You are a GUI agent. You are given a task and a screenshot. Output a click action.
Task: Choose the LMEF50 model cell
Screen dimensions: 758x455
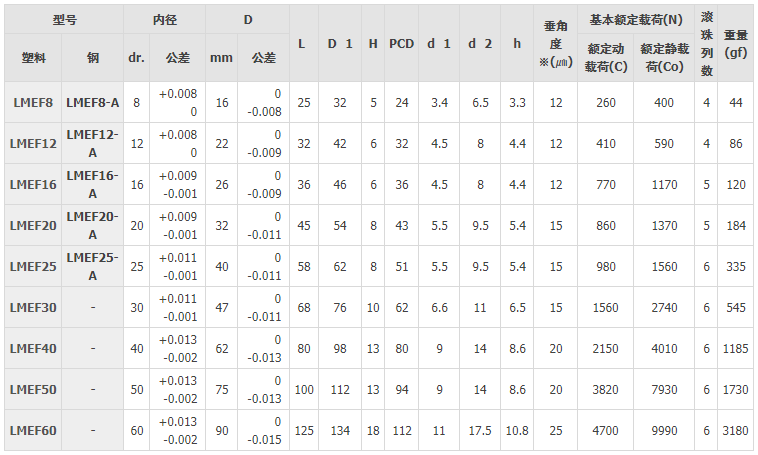pos(34,389)
